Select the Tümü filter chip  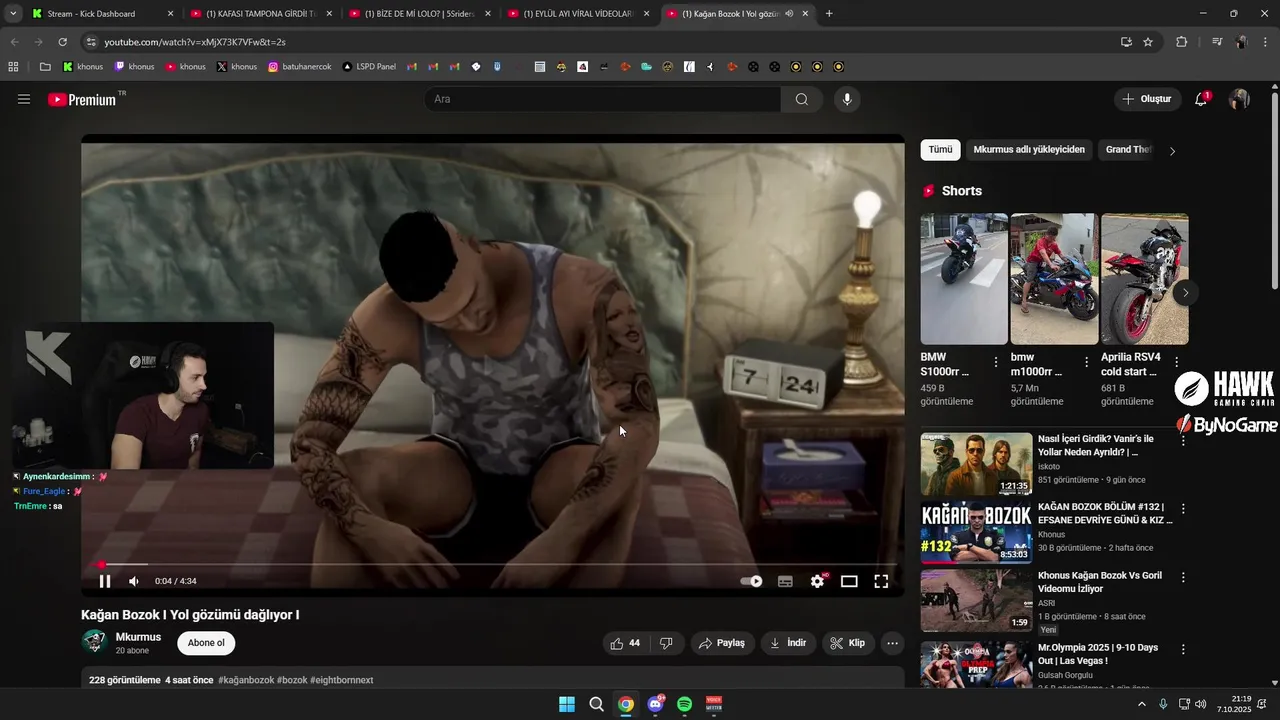click(940, 150)
